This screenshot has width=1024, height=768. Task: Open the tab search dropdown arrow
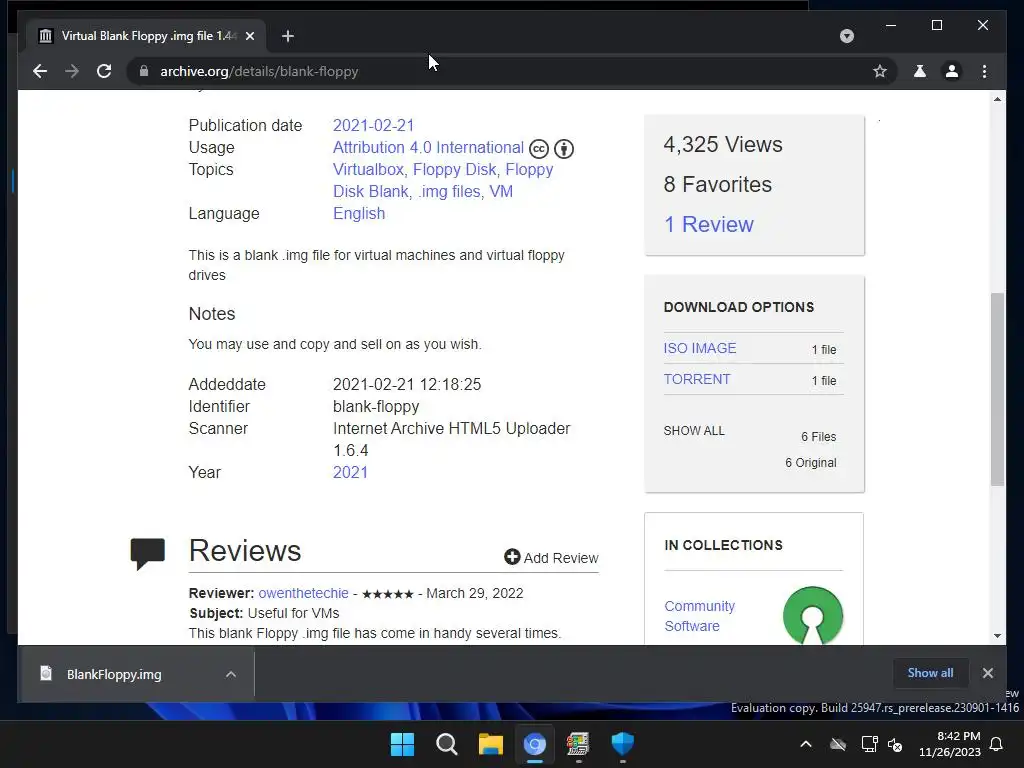[x=846, y=36]
